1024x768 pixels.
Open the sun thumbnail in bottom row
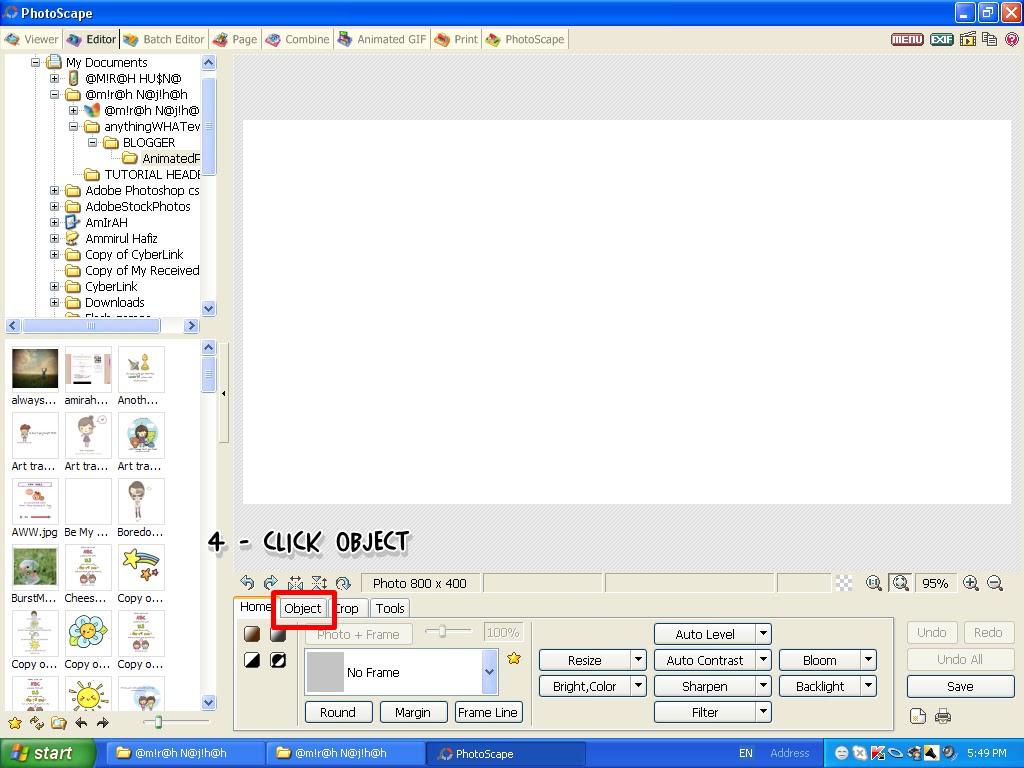click(88, 694)
